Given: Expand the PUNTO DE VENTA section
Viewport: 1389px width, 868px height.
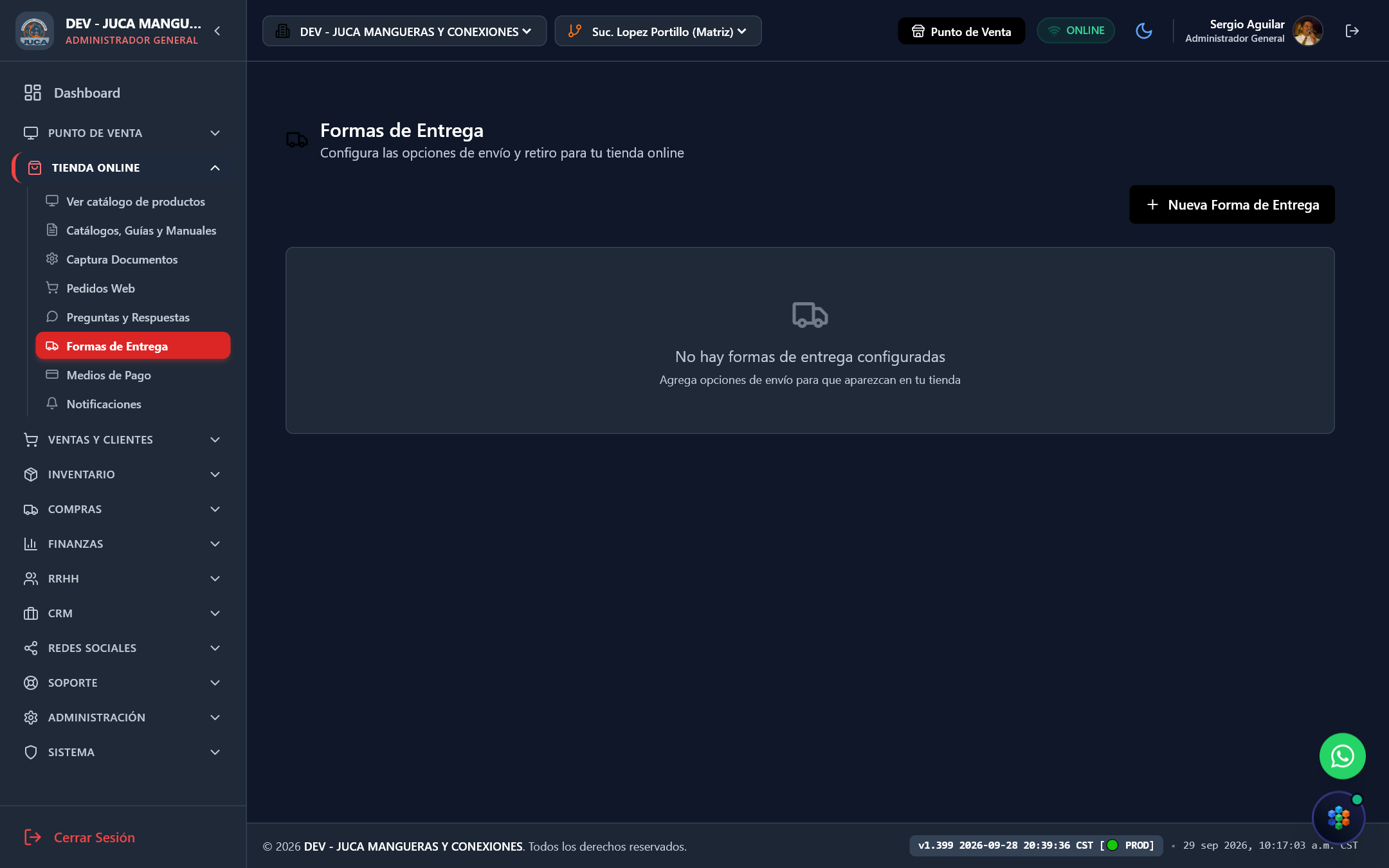Looking at the screenshot, I should (x=122, y=133).
